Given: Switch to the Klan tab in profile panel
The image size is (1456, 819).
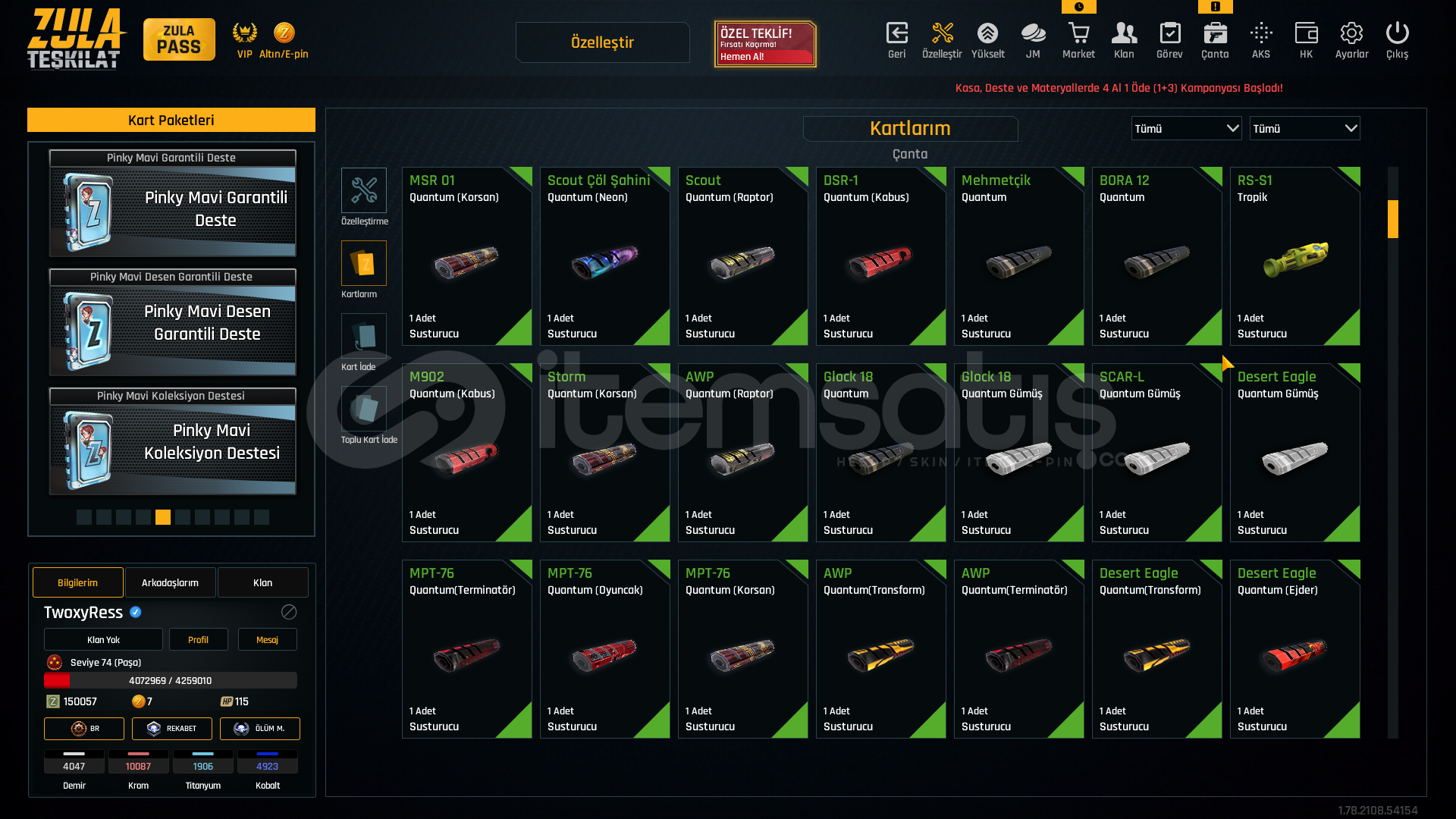Looking at the screenshot, I should point(262,582).
